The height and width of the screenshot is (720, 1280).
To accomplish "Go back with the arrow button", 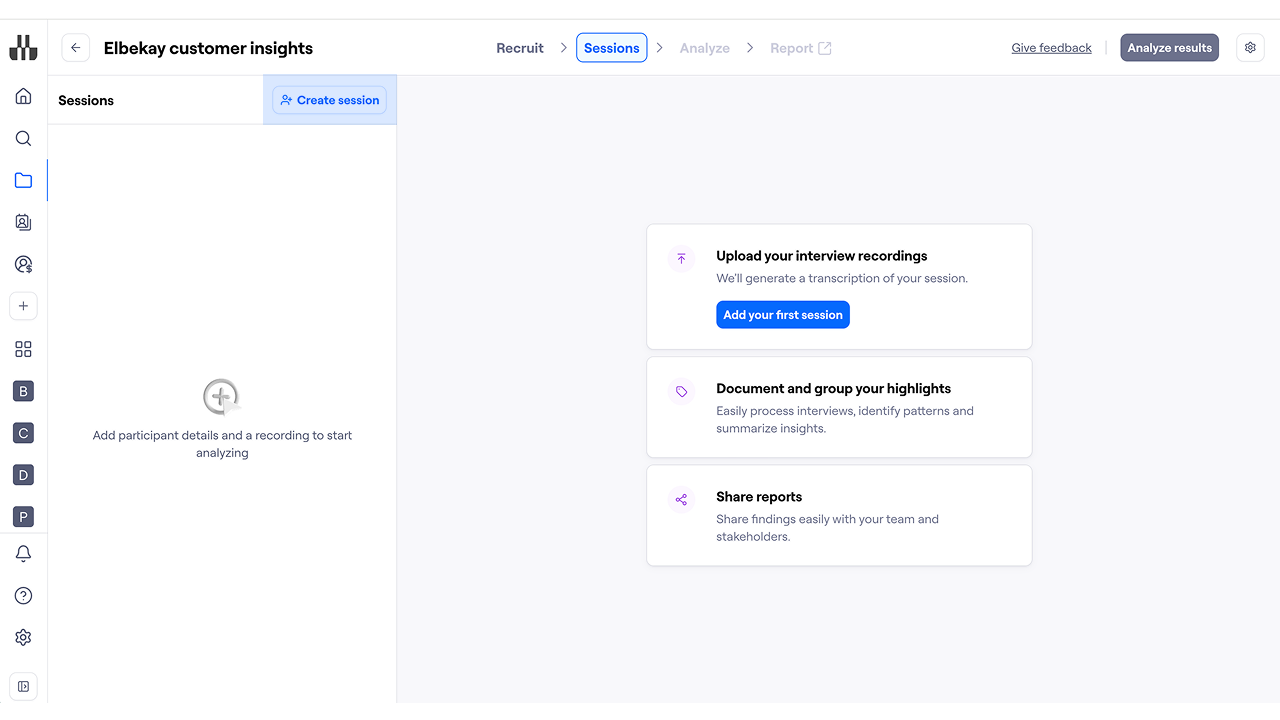I will click(76, 48).
